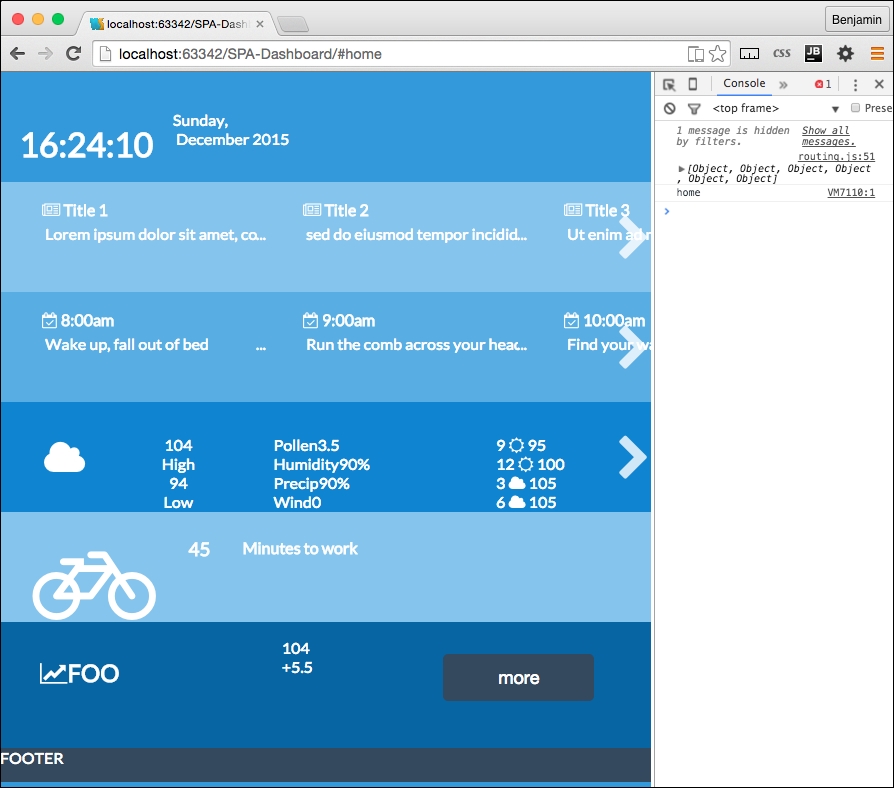
Task: Open routing.js:51 source link
Action: pyautogui.click(x=836, y=156)
